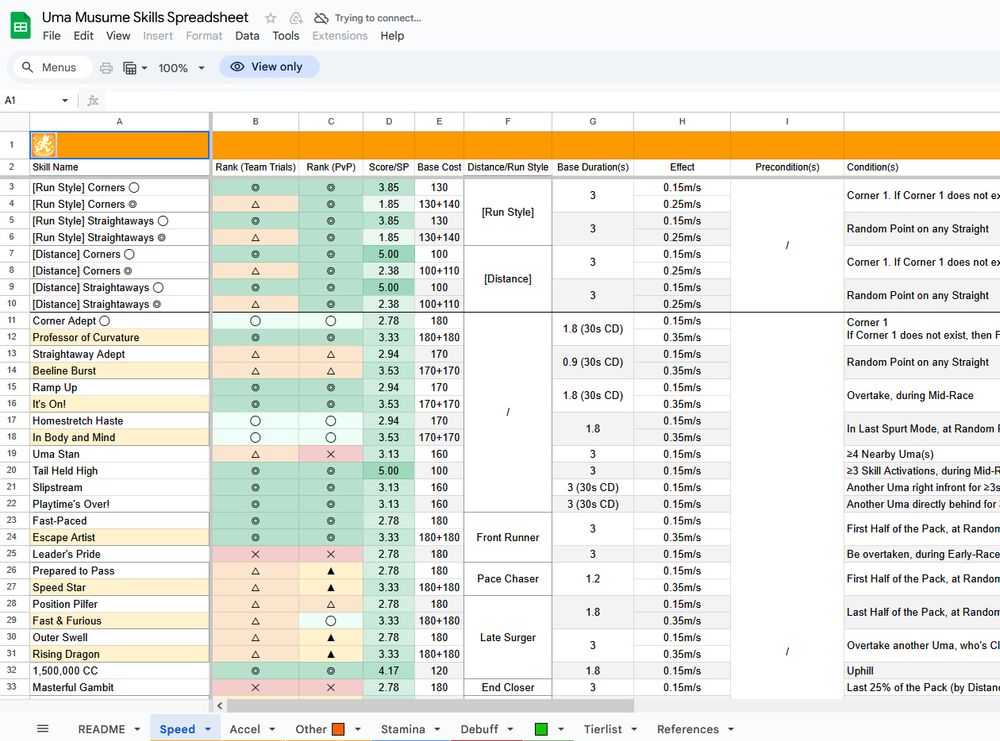Open the Stamina tab dropdown arrow
The width and height of the screenshot is (1000, 741).
tap(437, 729)
